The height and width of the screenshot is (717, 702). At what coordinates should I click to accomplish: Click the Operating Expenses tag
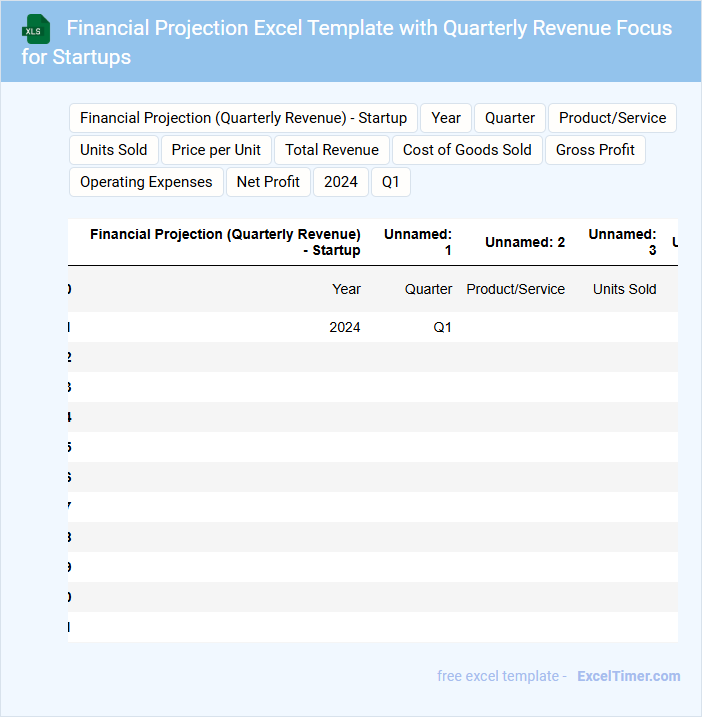tap(146, 182)
